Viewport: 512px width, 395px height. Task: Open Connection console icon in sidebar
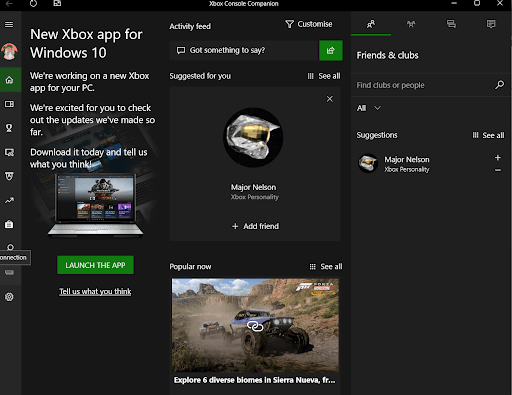[x=9, y=273]
